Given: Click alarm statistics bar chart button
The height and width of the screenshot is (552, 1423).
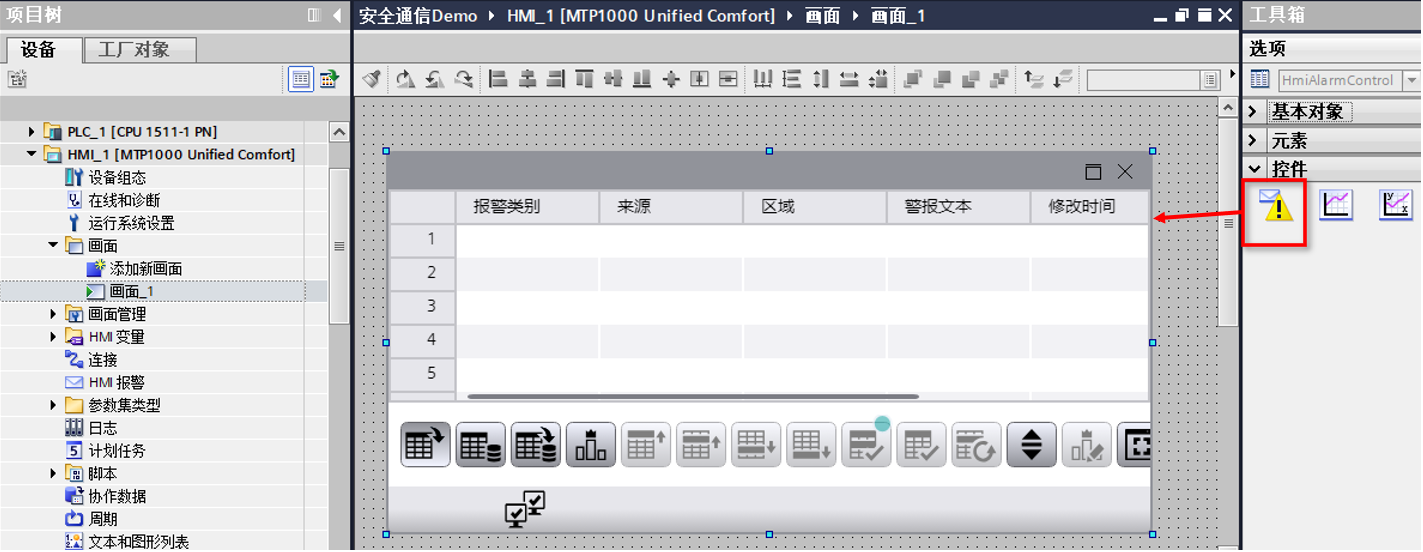Looking at the screenshot, I should click(x=591, y=444).
